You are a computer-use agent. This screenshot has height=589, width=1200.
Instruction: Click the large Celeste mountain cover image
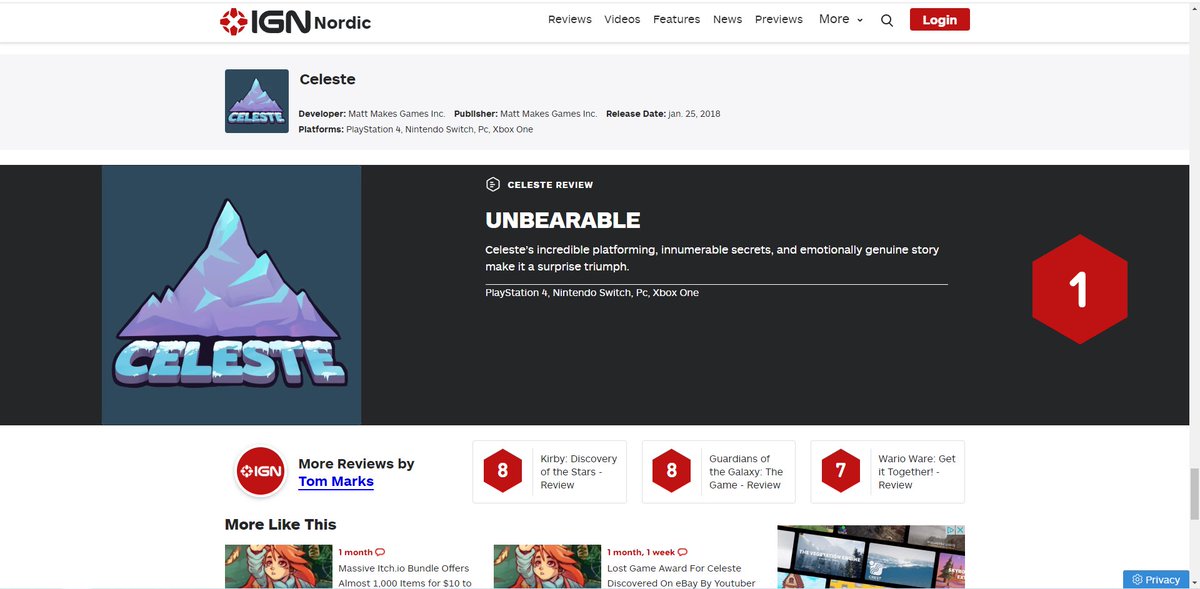pos(231,295)
